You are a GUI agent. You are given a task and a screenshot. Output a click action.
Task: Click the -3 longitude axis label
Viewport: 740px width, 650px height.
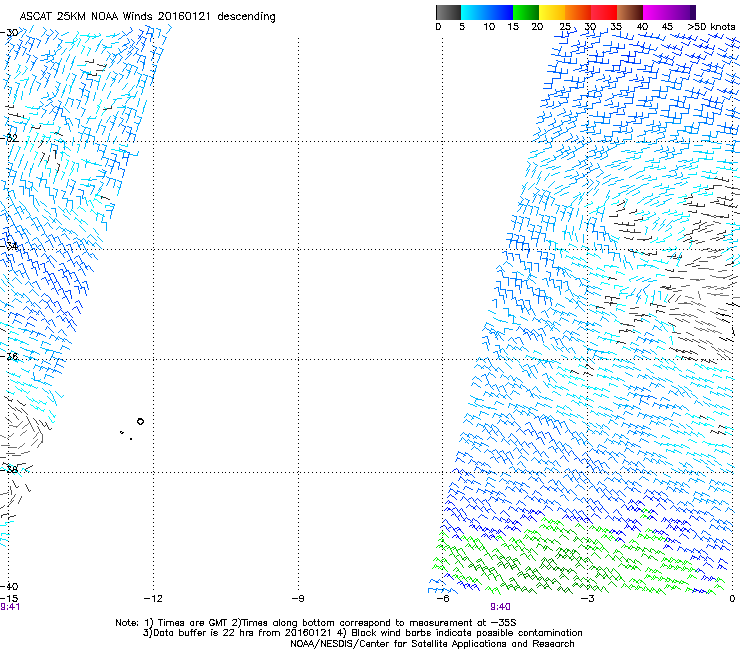[587, 598]
